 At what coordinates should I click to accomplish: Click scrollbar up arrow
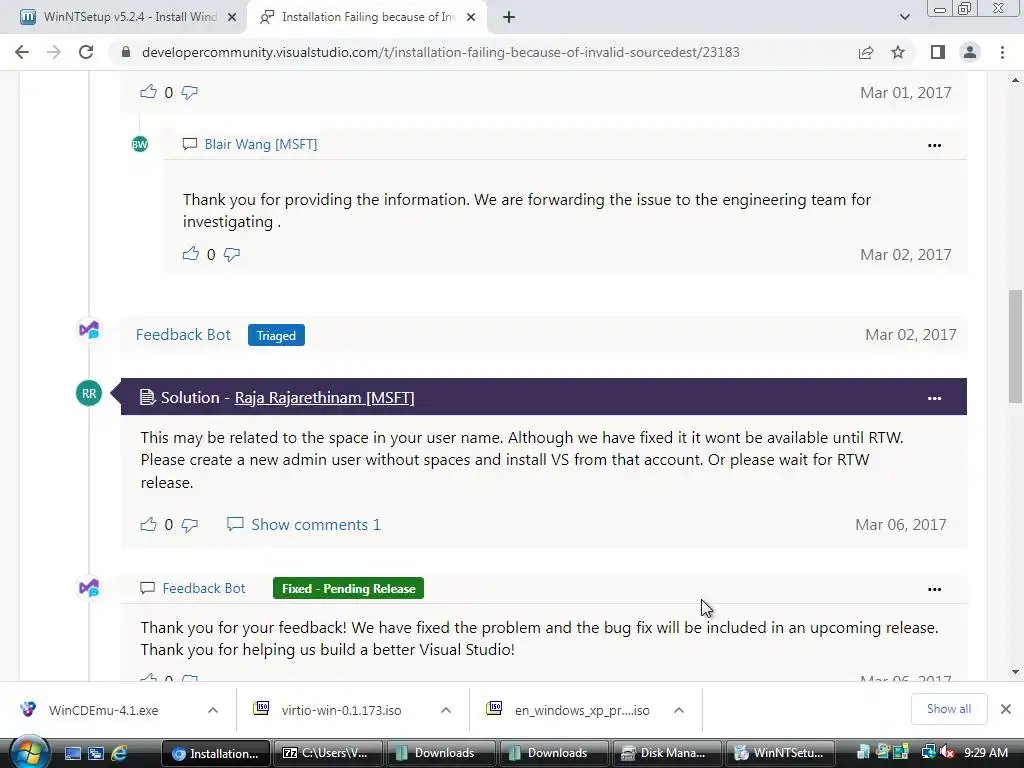point(1015,80)
